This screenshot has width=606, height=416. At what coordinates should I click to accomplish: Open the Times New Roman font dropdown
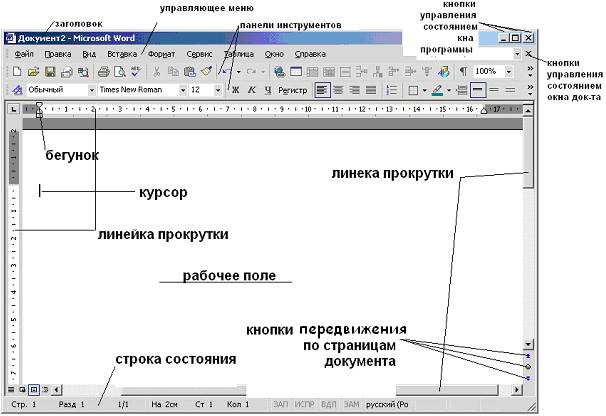tap(183, 90)
